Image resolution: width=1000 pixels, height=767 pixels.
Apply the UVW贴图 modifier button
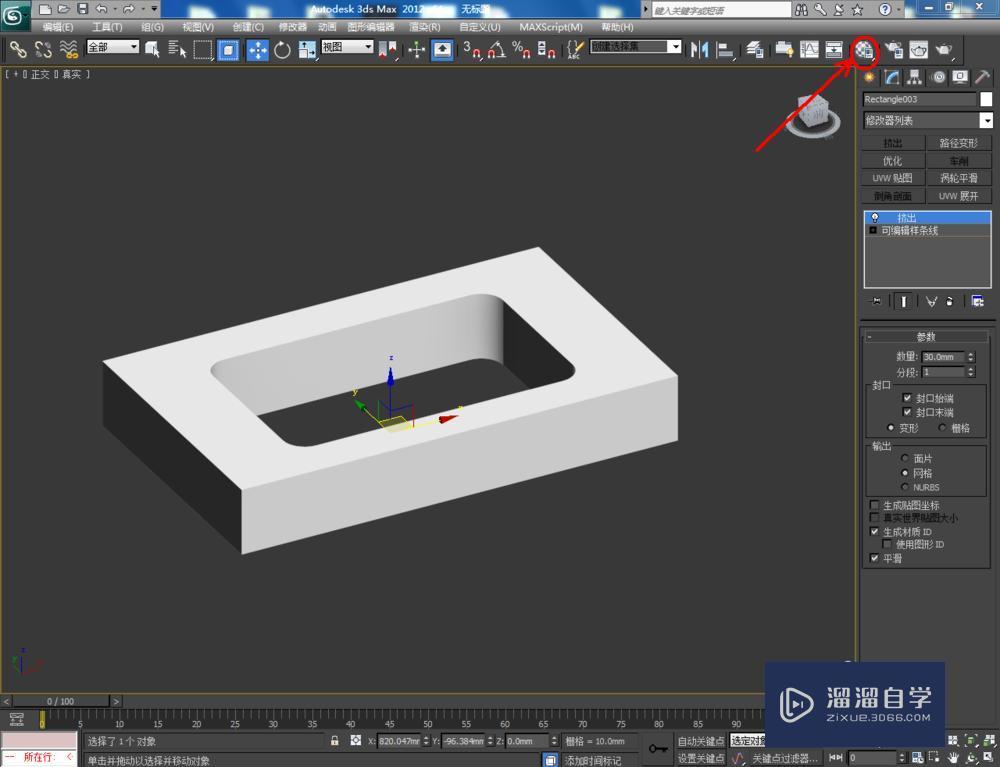pyautogui.click(x=892, y=178)
